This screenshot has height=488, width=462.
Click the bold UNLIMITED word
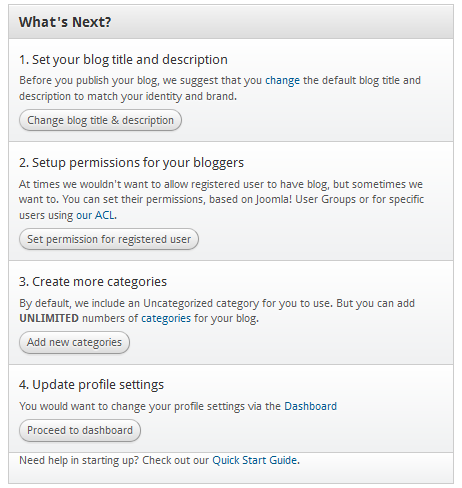[x=49, y=318]
